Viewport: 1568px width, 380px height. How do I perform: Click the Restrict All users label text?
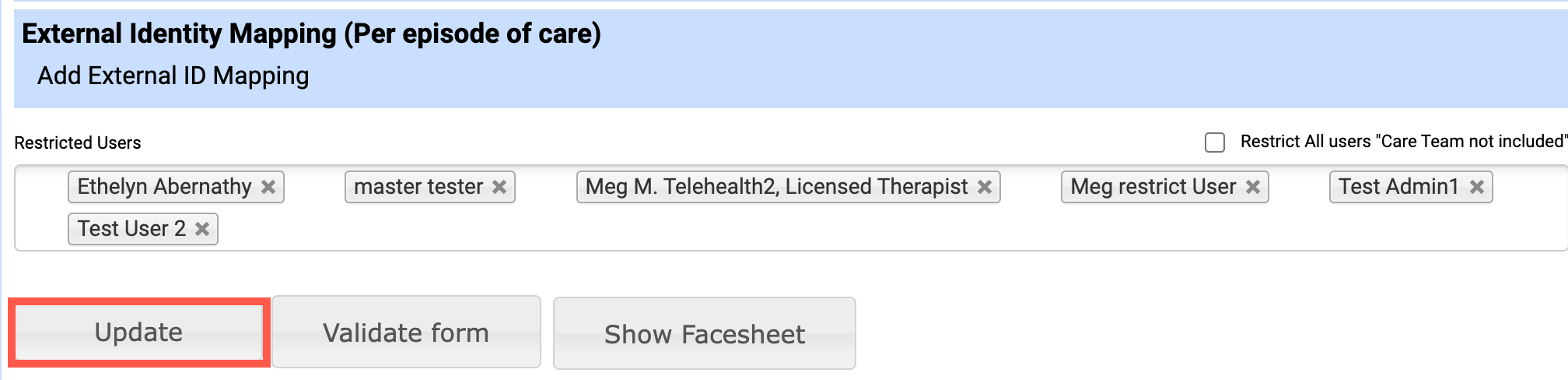[x=1402, y=142]
